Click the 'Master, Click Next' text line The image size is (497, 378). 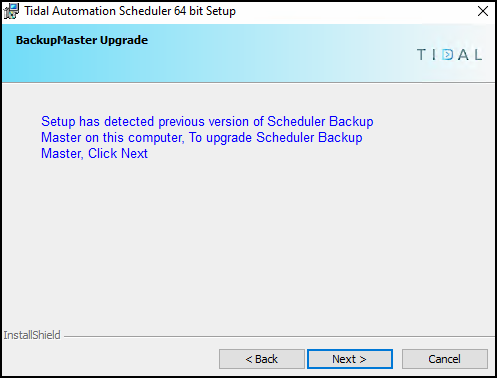(94, 154)
